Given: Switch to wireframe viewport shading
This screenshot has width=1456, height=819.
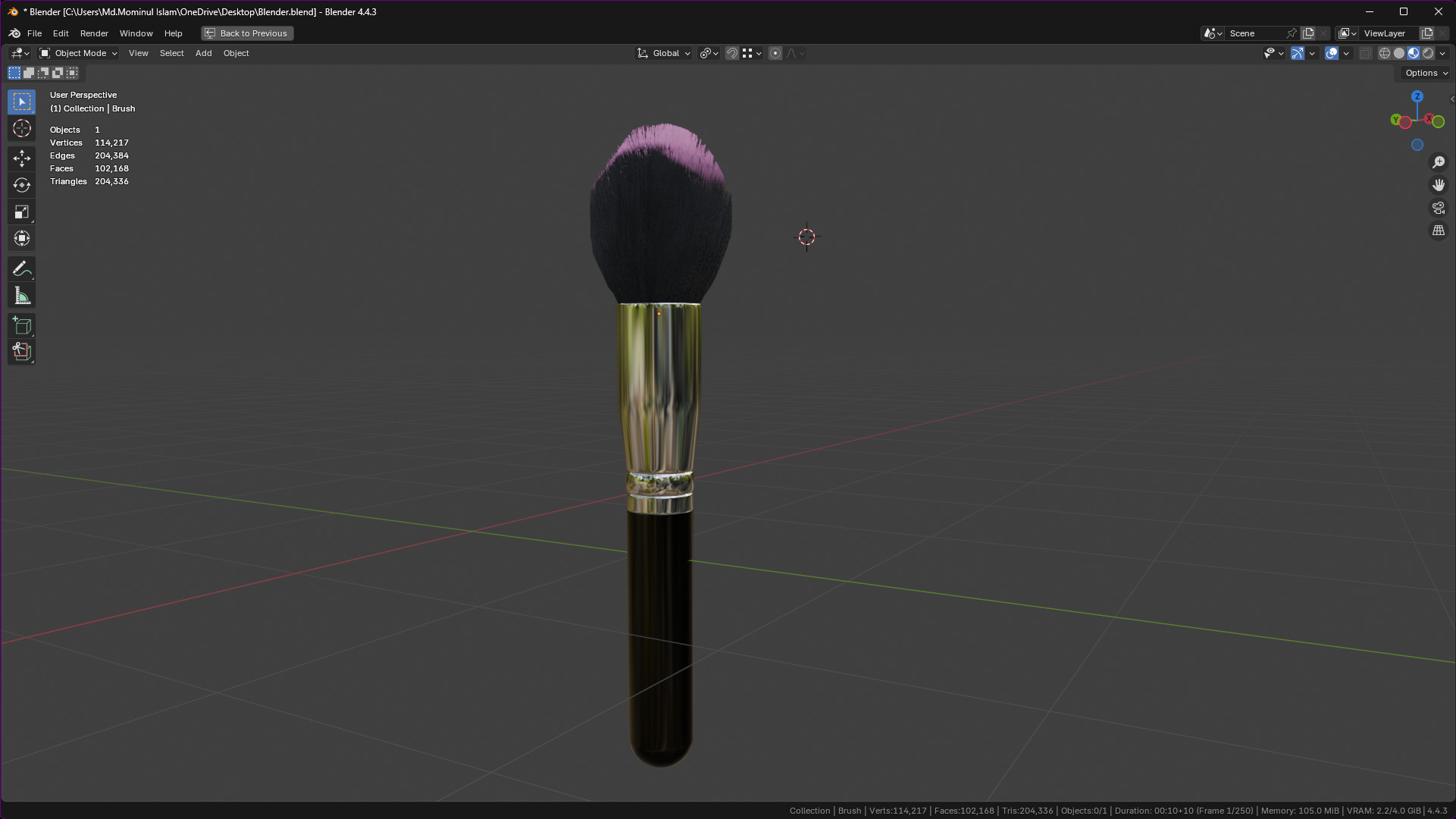Looking at the screenshot, I should [1385, 53].
